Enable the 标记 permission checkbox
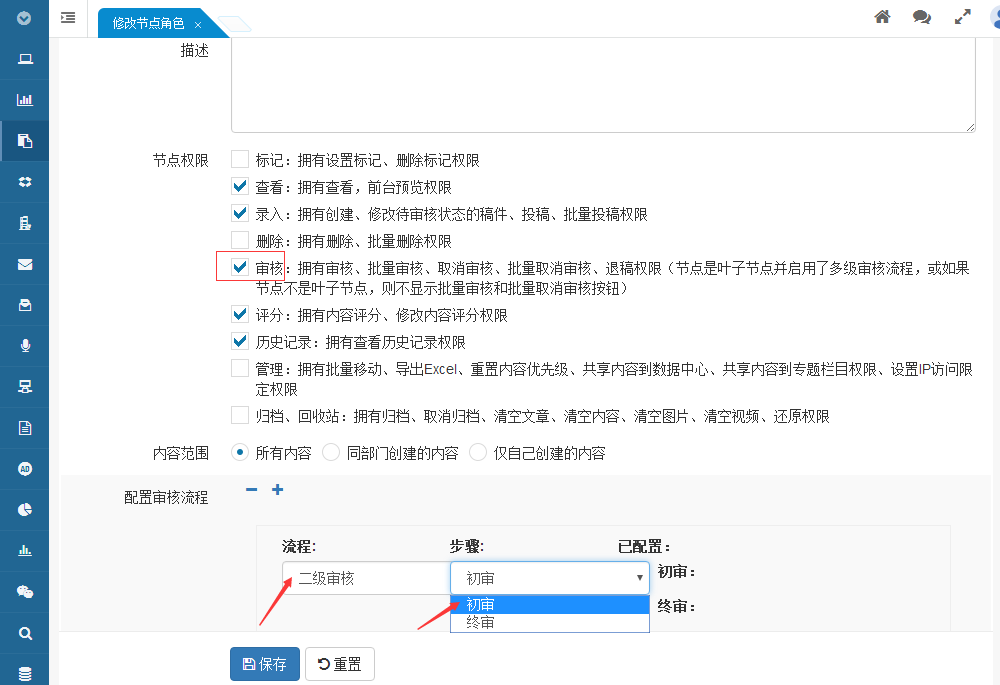 240,159
